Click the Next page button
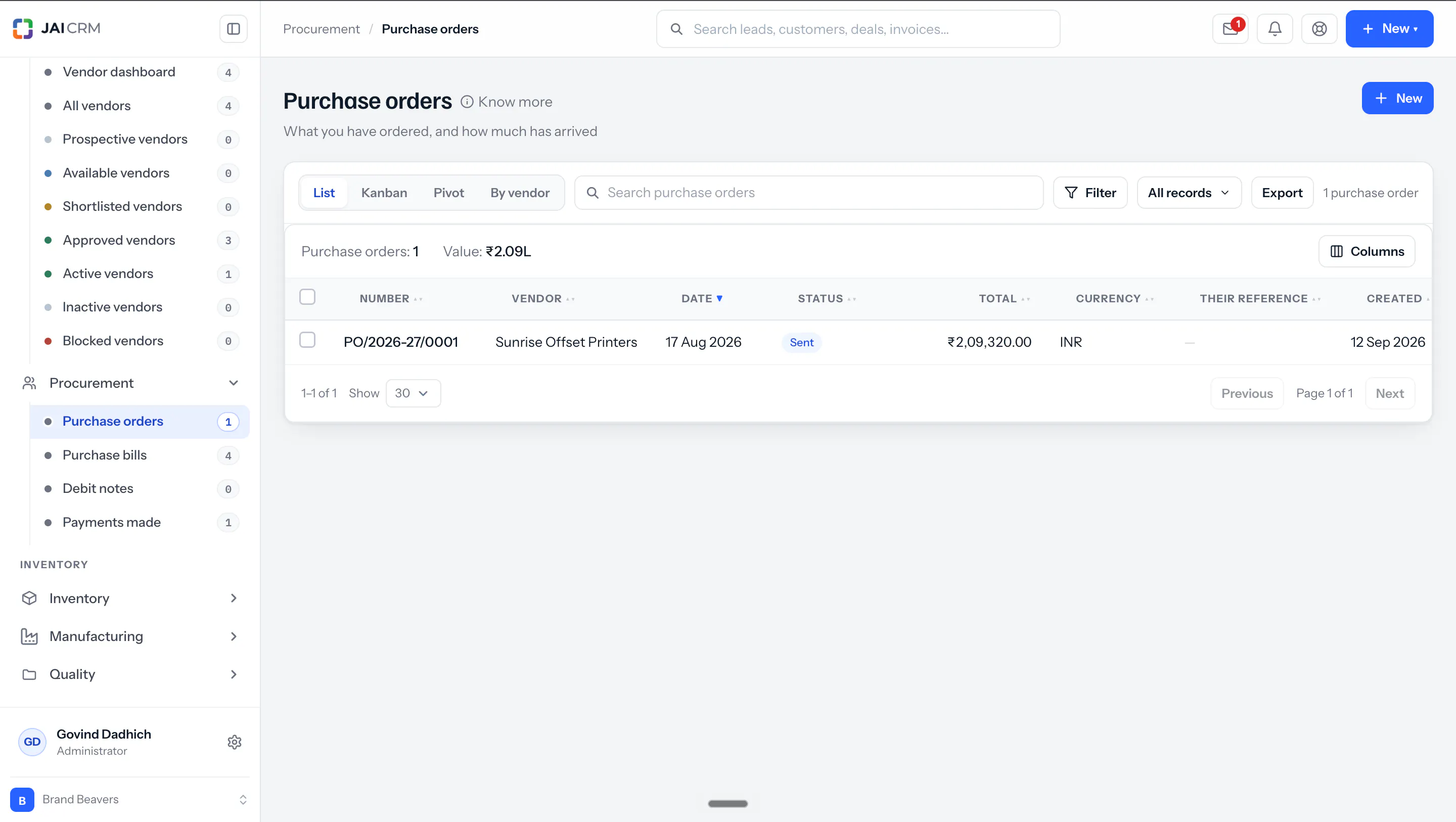 point(1389,393)
